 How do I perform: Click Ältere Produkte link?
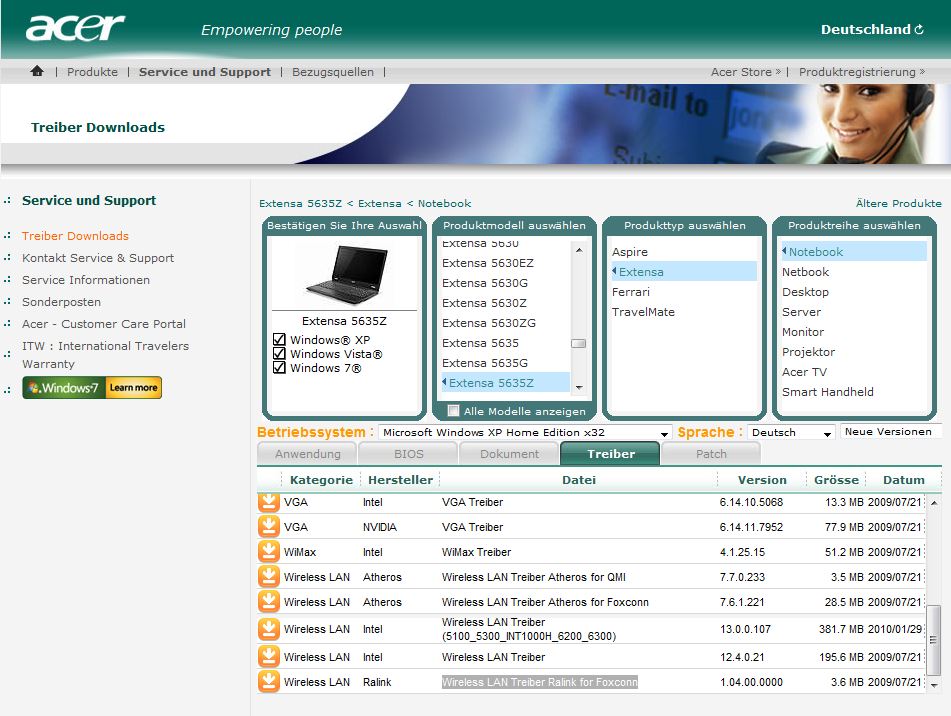898,203
